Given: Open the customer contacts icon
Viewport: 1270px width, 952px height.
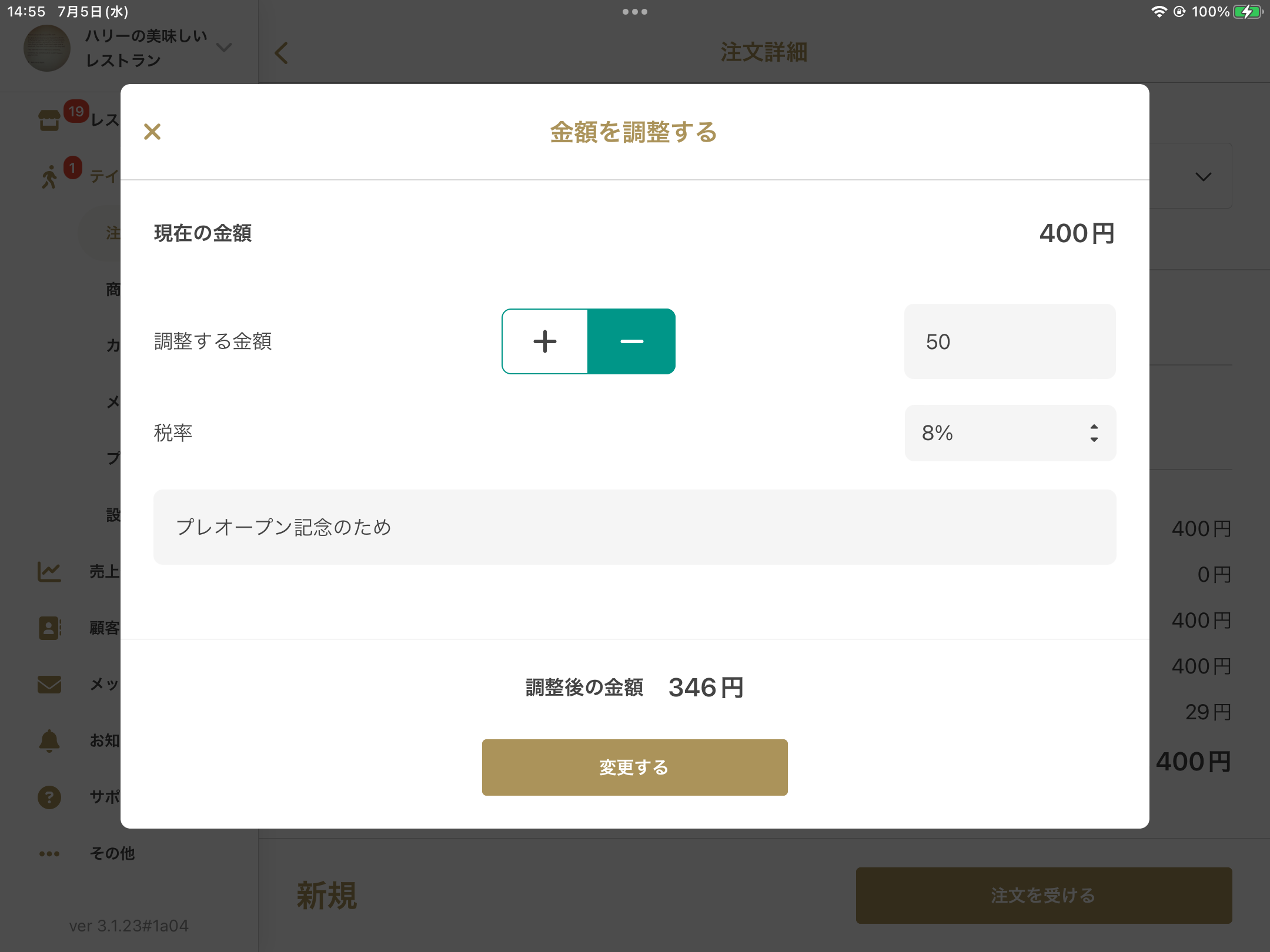Looking at the screenshot, I should point(49,628).
